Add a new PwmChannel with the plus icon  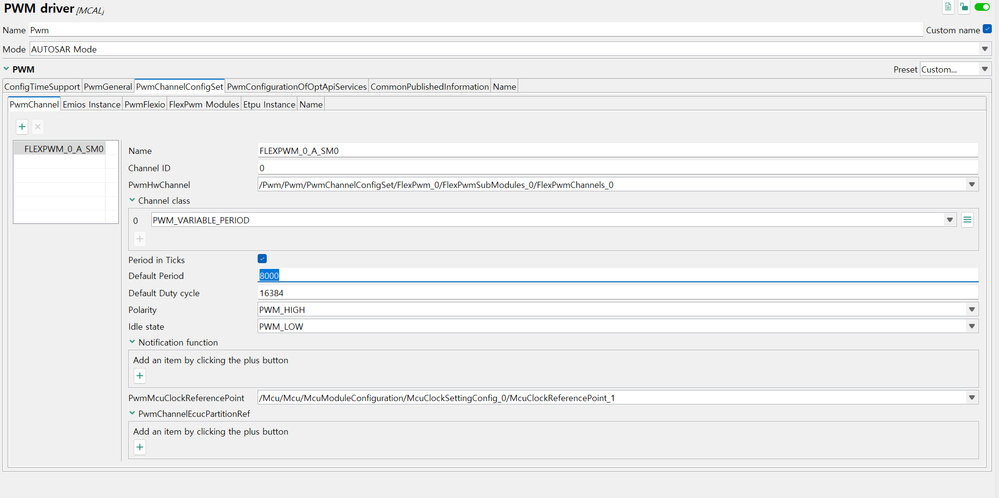click(22, 127)
